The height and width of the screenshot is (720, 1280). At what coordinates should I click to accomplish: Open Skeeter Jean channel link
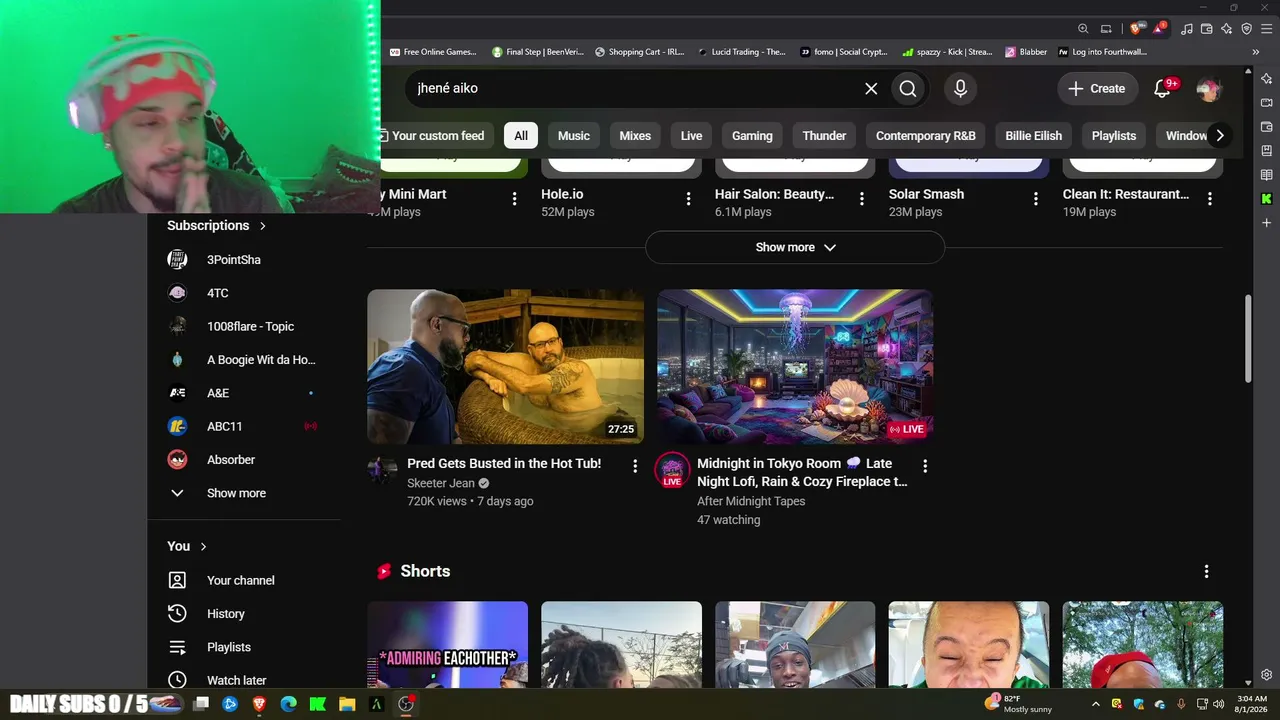441,483
